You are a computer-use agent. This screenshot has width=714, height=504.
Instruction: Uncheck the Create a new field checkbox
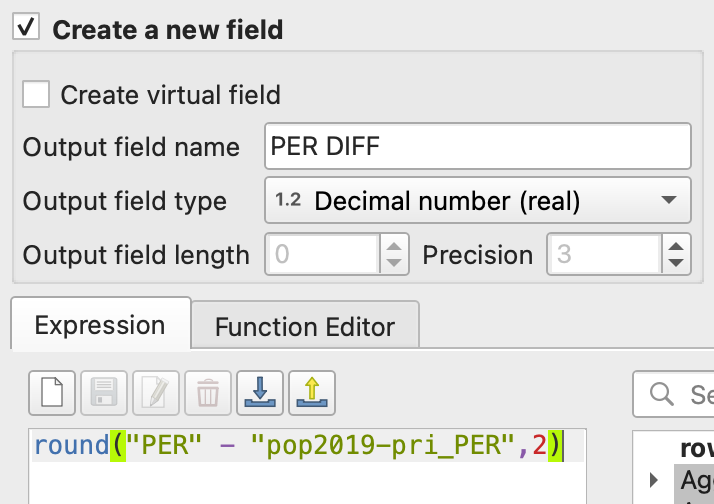[26, 28]
